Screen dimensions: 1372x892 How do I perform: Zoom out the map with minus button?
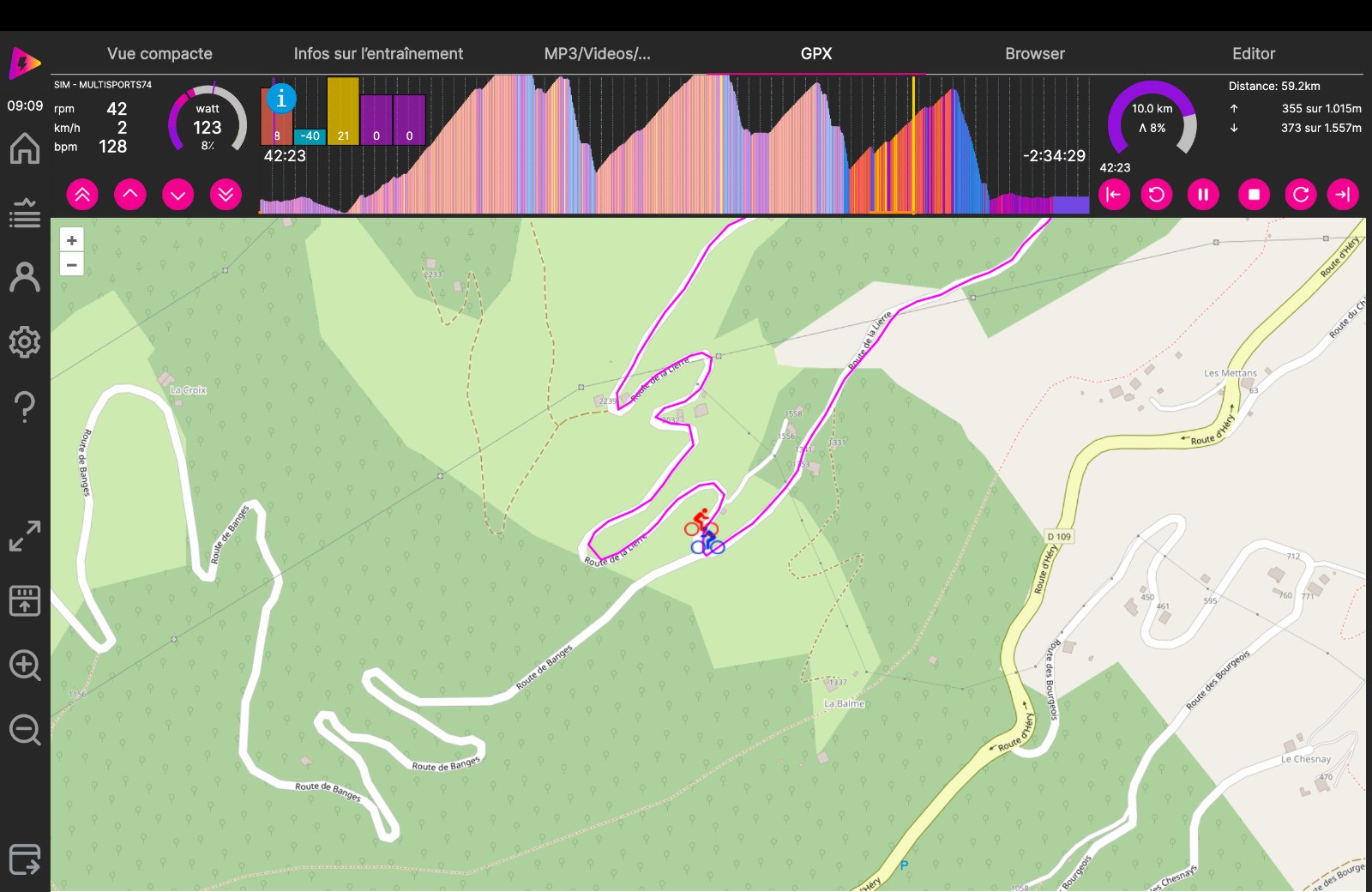point(72,265)
